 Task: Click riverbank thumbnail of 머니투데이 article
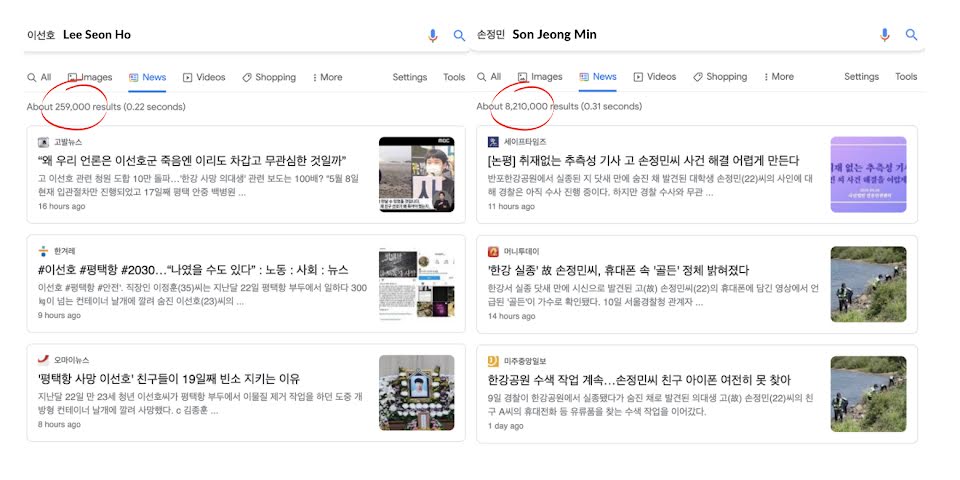[868, 284]
